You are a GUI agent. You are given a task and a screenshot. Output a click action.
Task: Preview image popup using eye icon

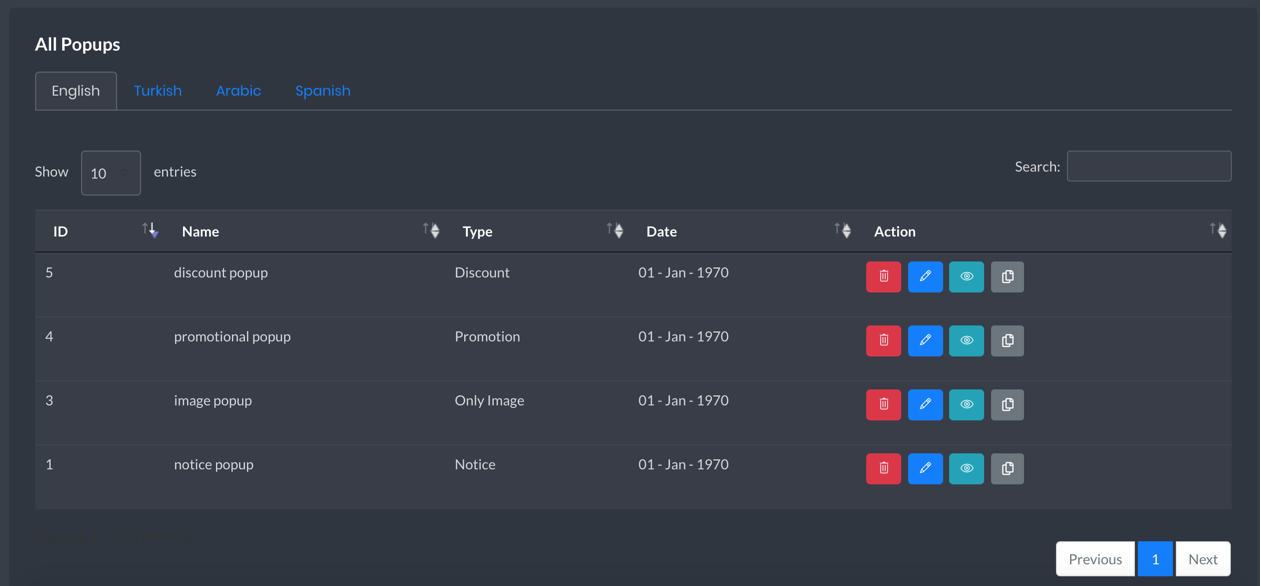pos(966,405)
